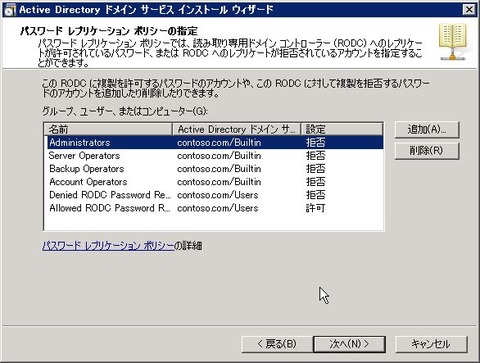Click 拒否 setting in the Server Operators row
The height and width of the screenshot is (363, 480).
[x=315, y=156]
